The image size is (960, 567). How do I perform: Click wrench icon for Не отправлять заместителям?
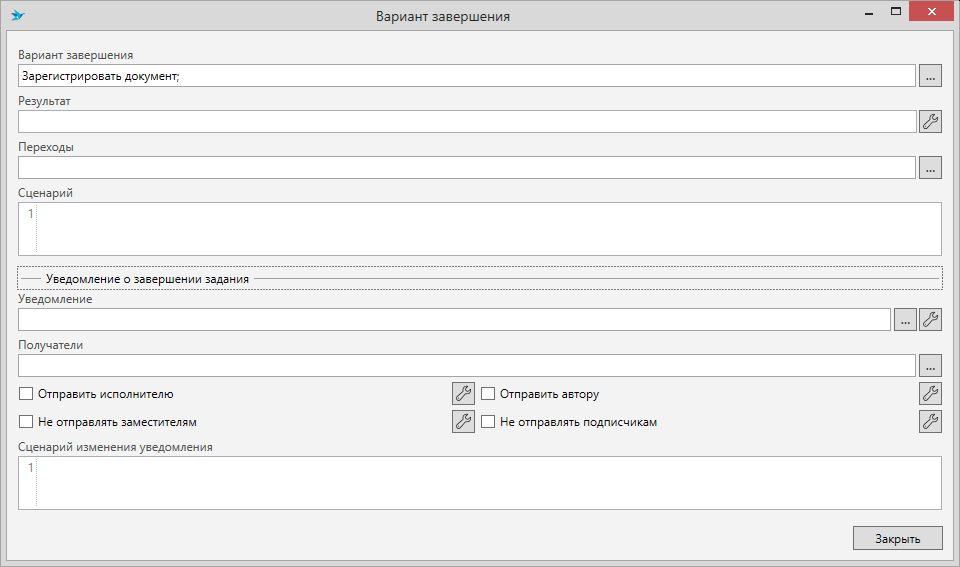pyautogui.click(x=463, y=422)
